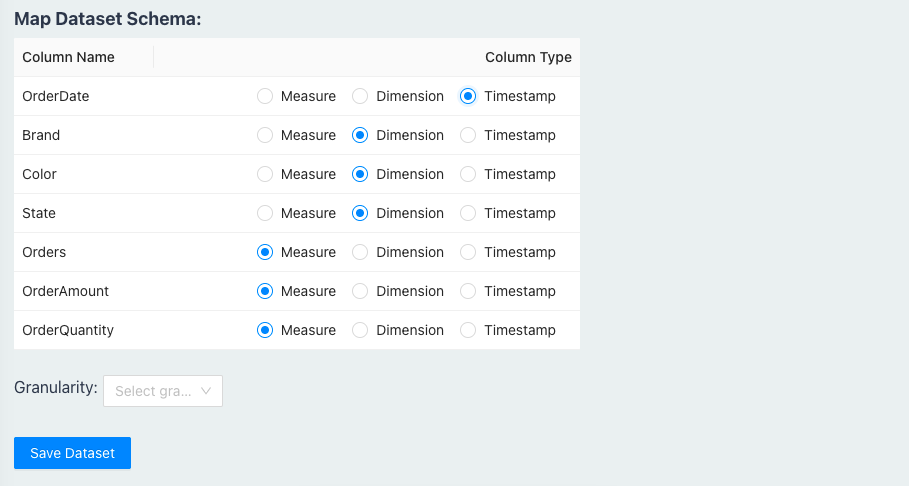Set OrderDate column type to Dimension

point(361,97)
